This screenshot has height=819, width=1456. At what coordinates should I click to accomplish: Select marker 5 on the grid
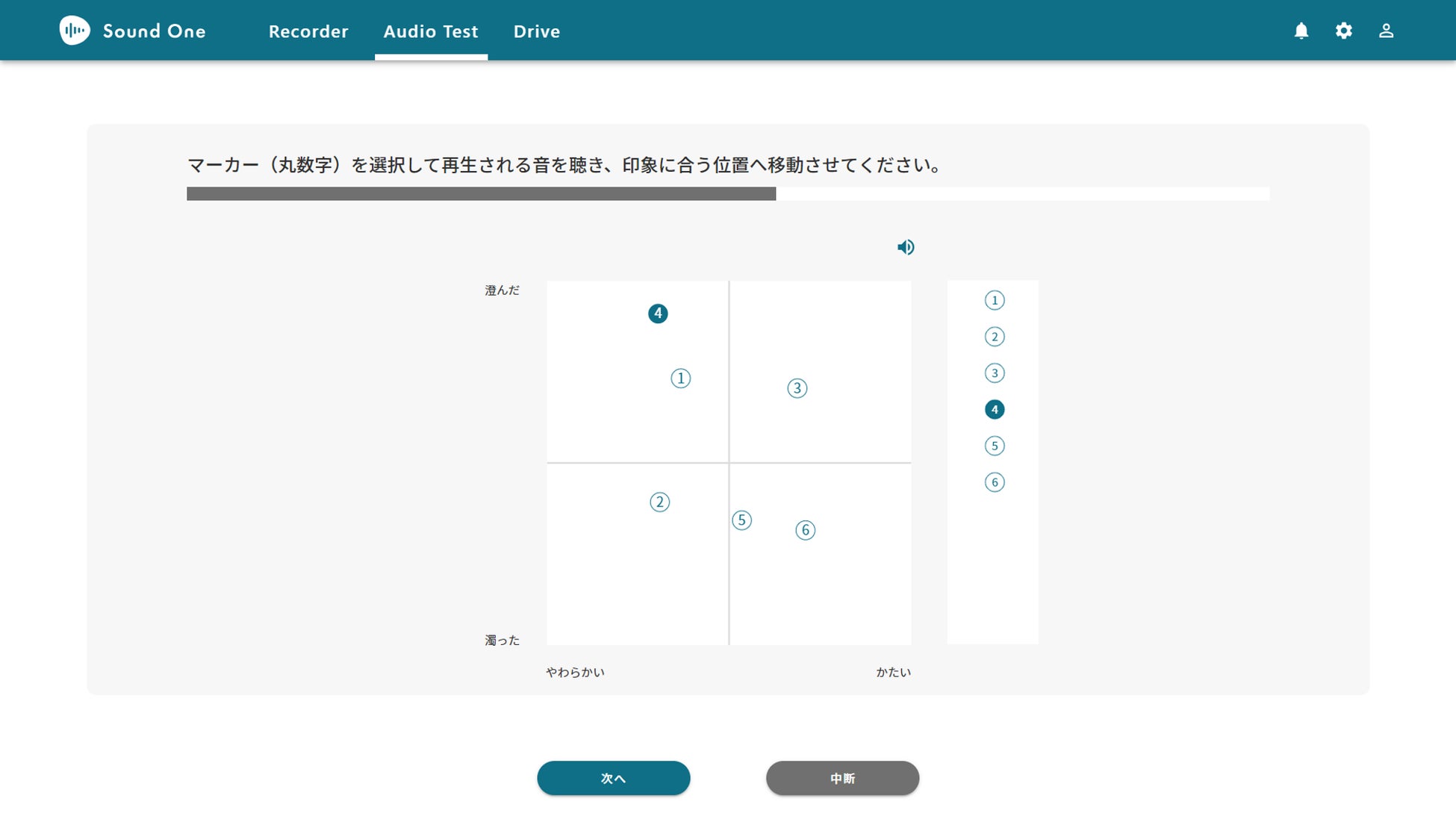point(741,520)
